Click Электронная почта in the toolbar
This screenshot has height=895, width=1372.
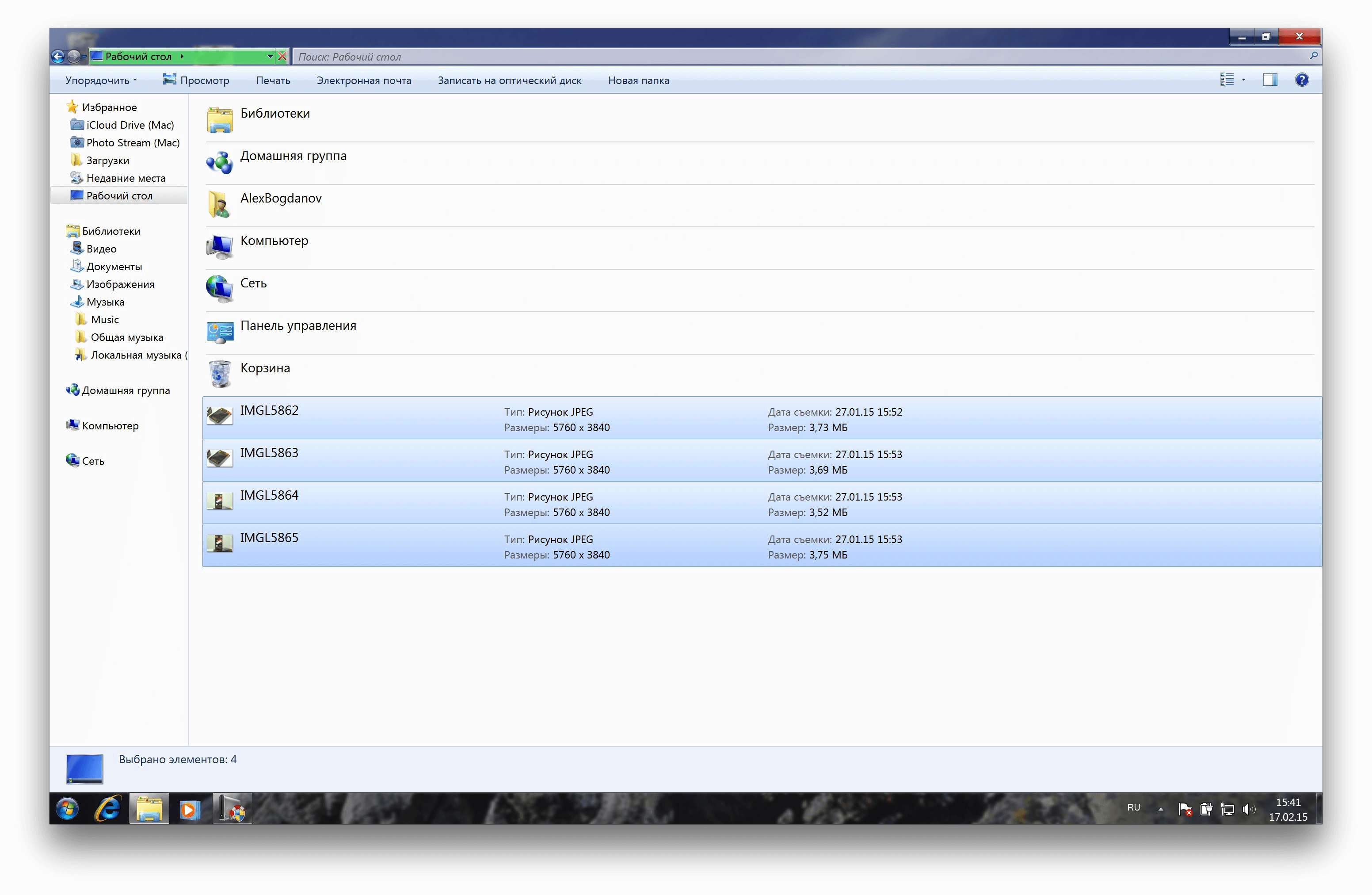click(364, 81)
